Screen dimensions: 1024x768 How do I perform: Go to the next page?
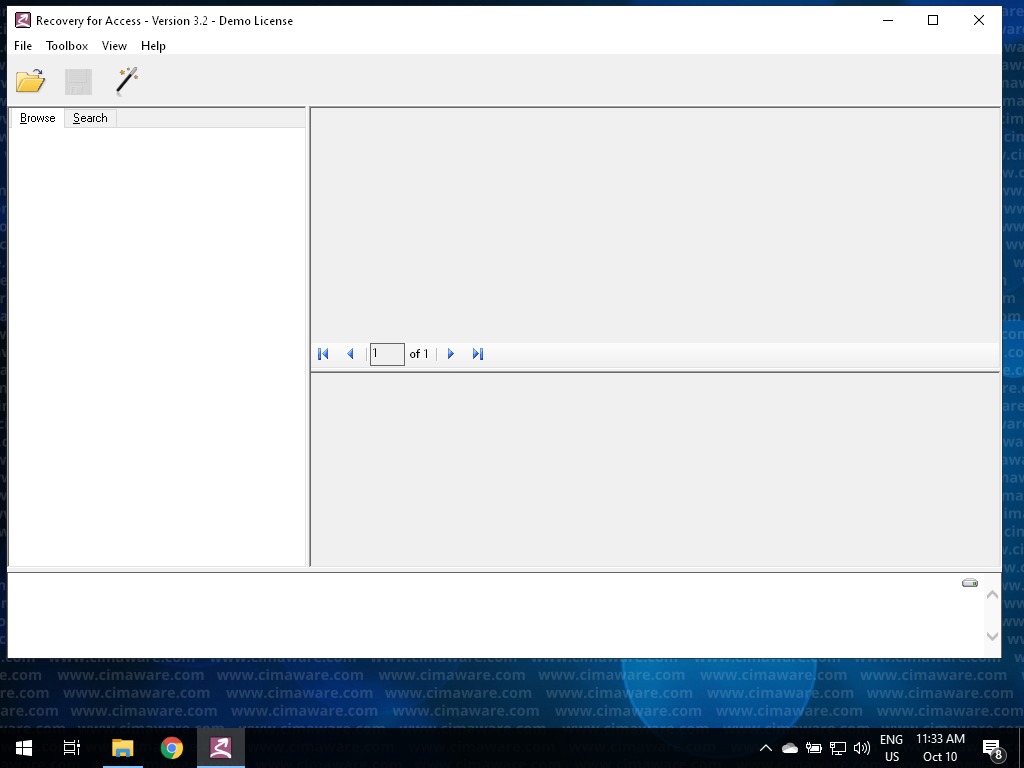point(451,354)
